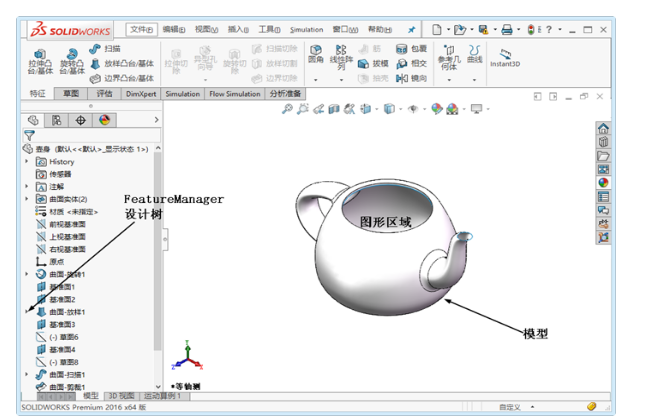Open the 插入 Insert menu

tap(238, 30)
